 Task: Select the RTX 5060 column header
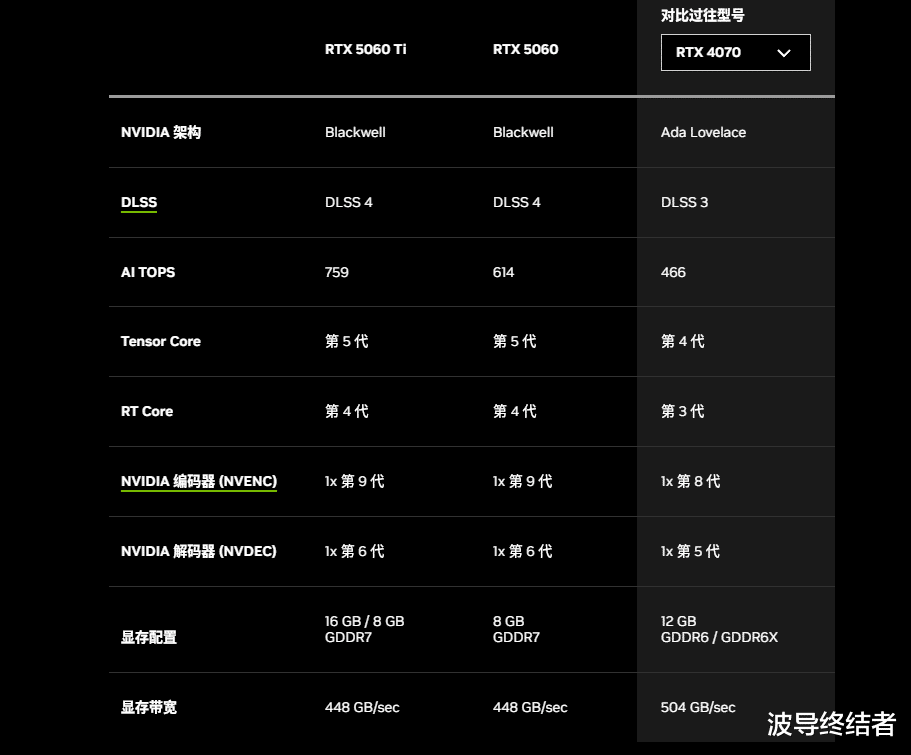tap(525, 49)
